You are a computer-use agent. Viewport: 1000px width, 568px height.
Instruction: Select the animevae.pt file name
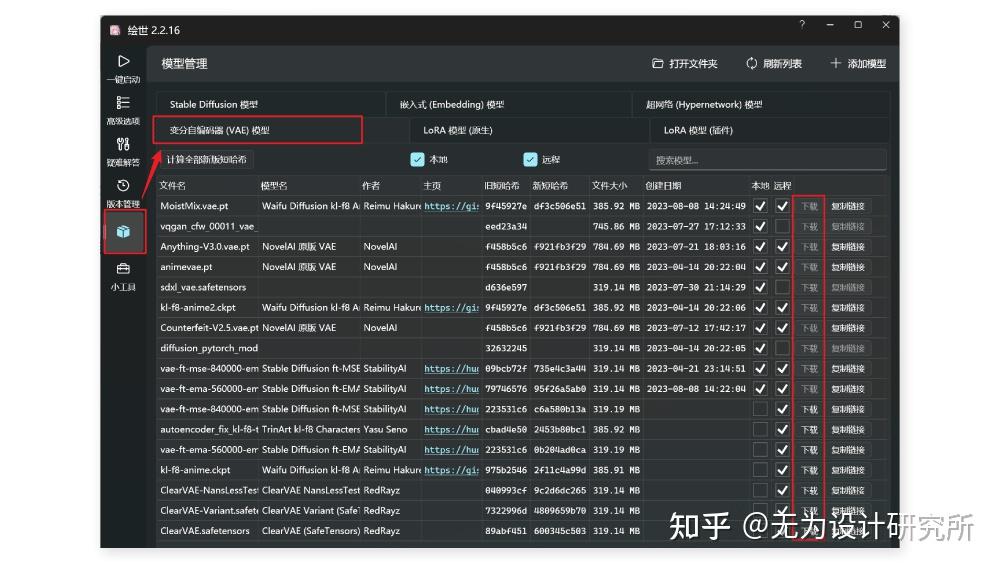tap(186, 267)
